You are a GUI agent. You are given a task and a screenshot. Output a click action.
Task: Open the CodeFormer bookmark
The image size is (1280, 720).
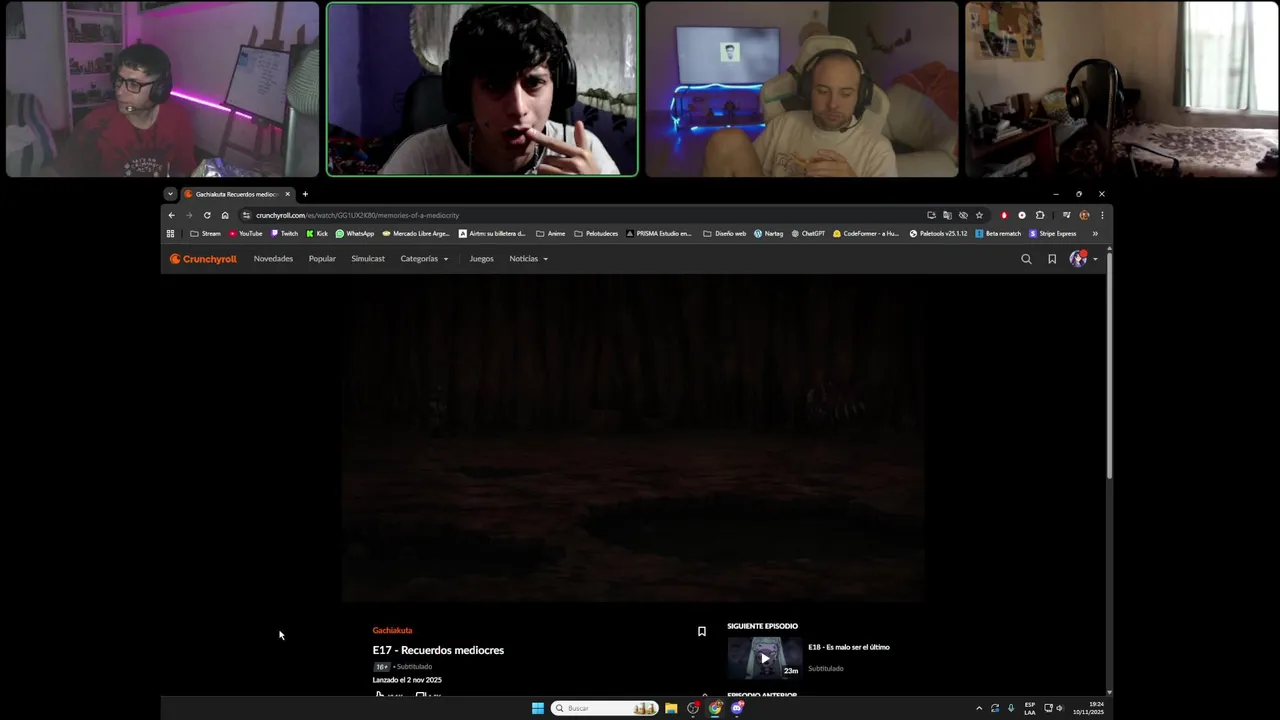(866, 234)
